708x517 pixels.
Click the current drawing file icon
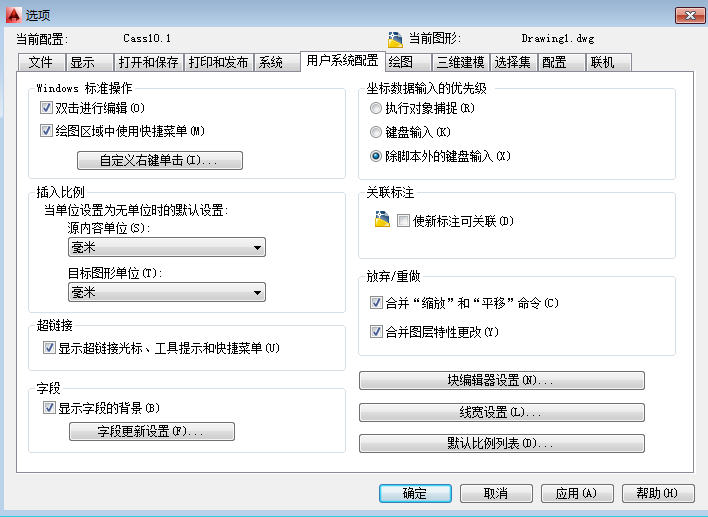(394, 39)
